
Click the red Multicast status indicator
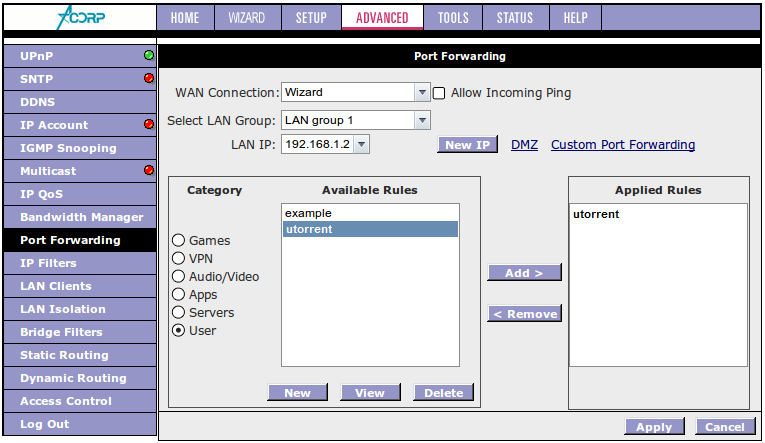coord(149,170)
